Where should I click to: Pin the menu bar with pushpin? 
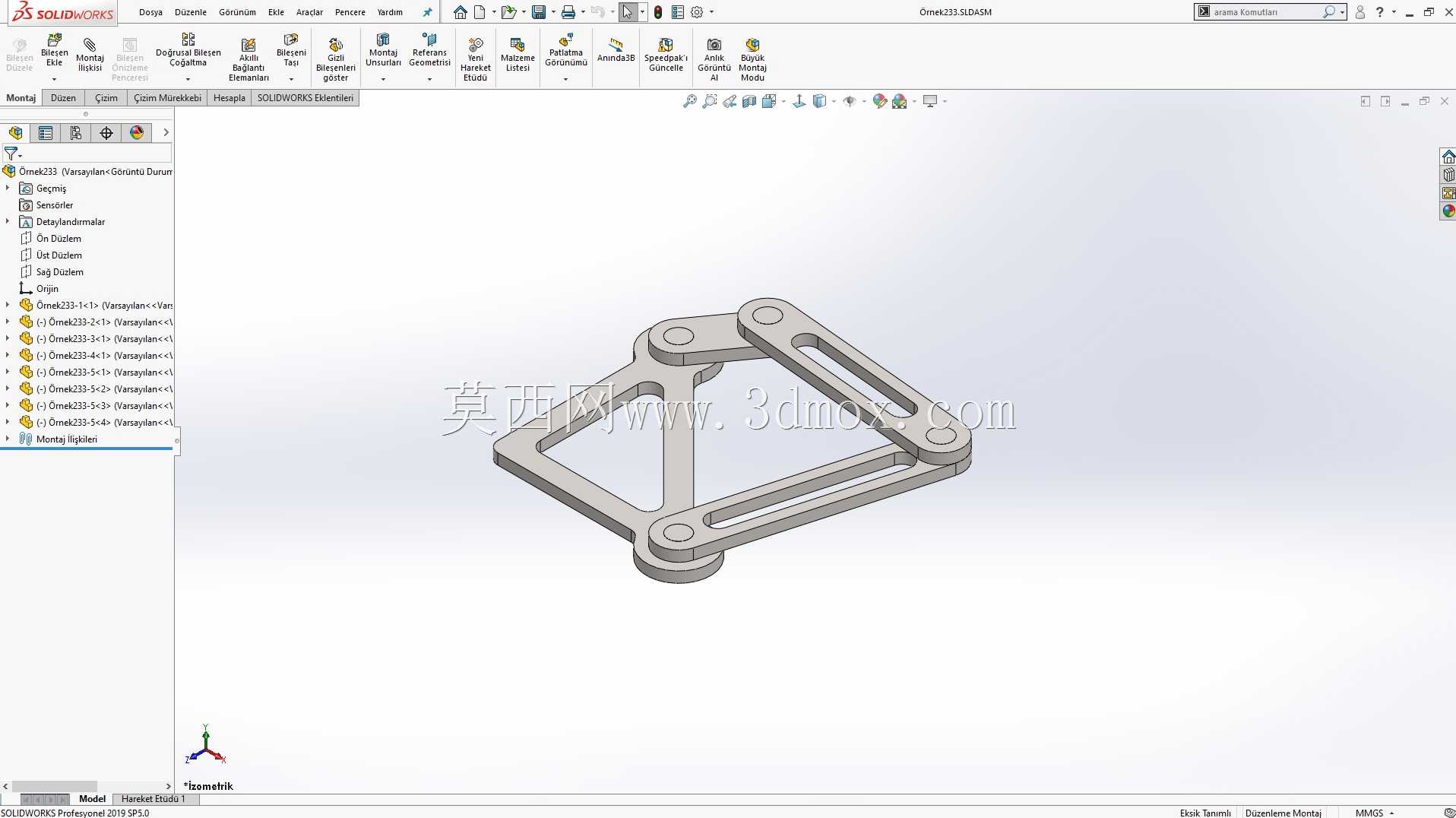pyautogui.click(x=427, y=12)
